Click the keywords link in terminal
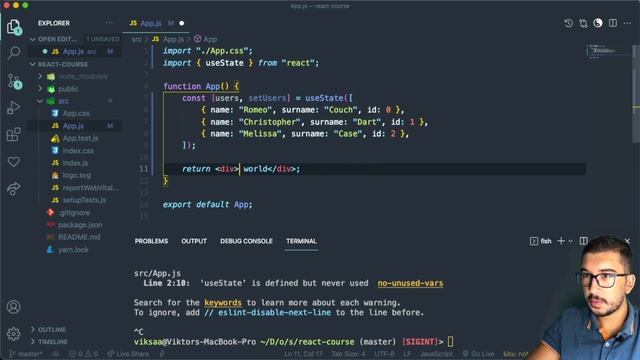 pos(223,302)
